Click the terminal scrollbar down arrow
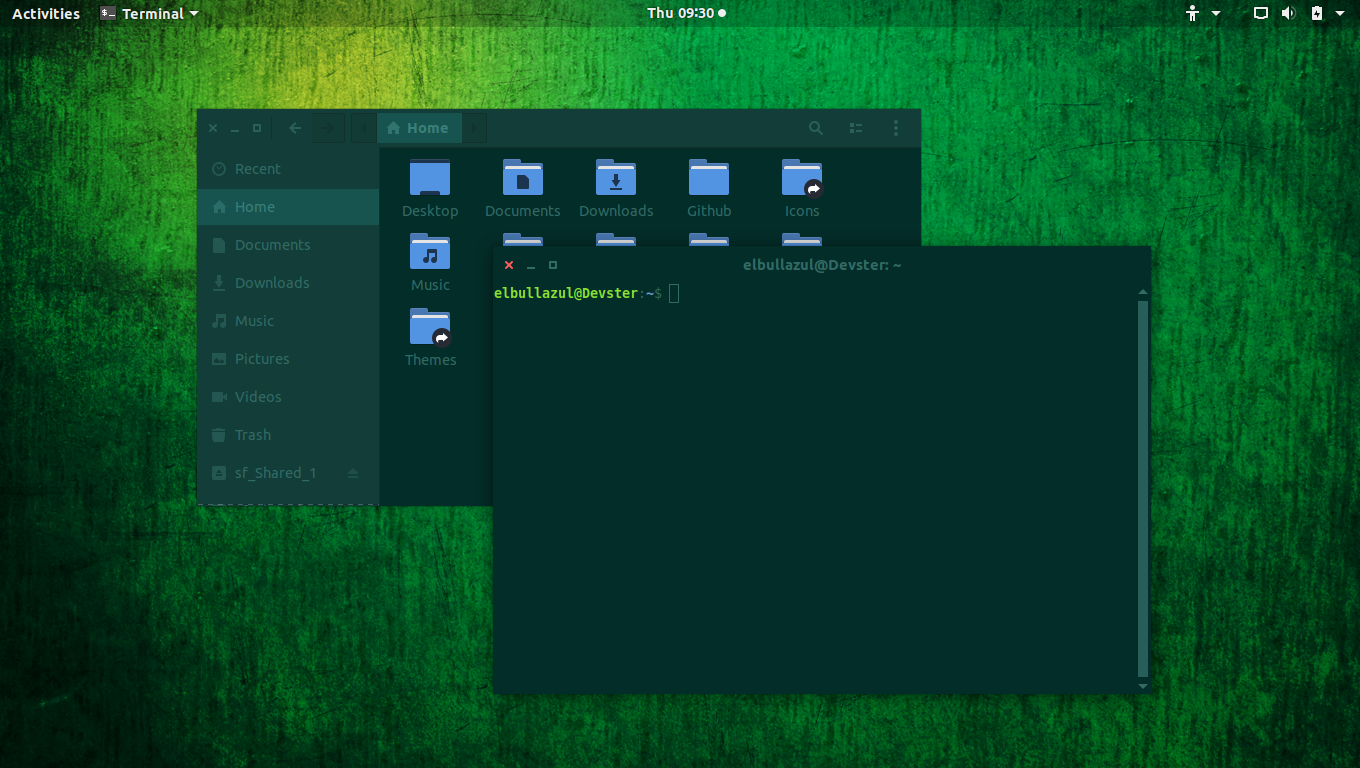 tap(1143, 686)
